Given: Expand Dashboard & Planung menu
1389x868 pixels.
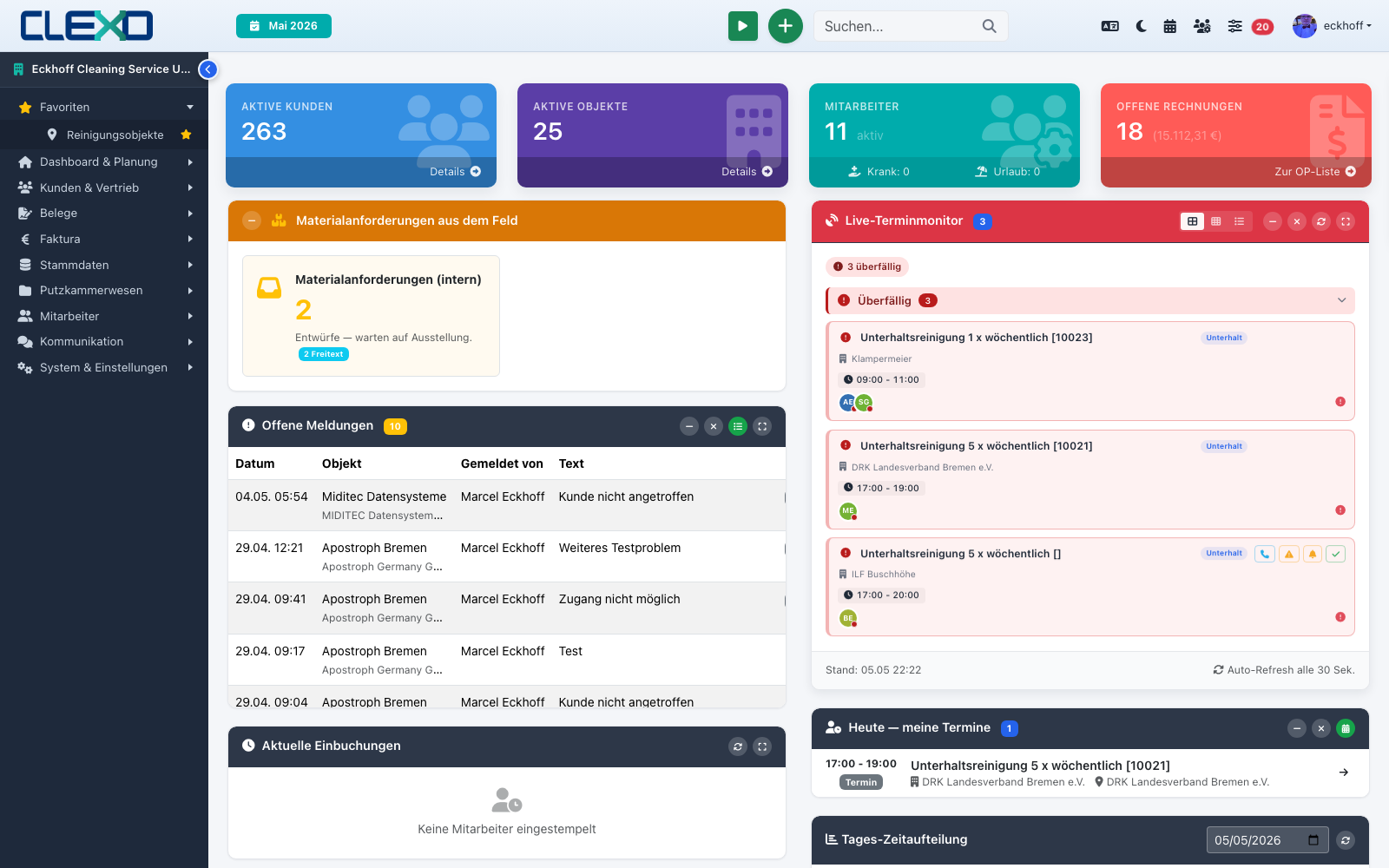Looking at the screenshot, I should (104, 161).
